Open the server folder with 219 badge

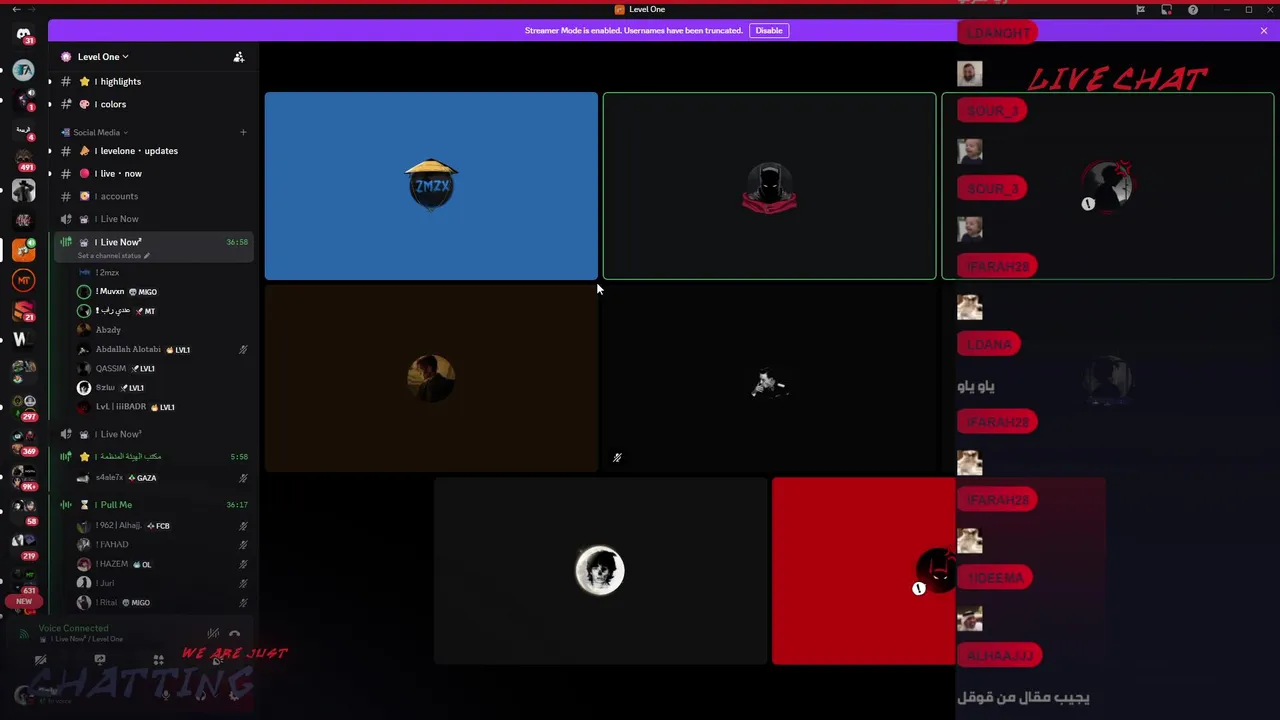23,545
